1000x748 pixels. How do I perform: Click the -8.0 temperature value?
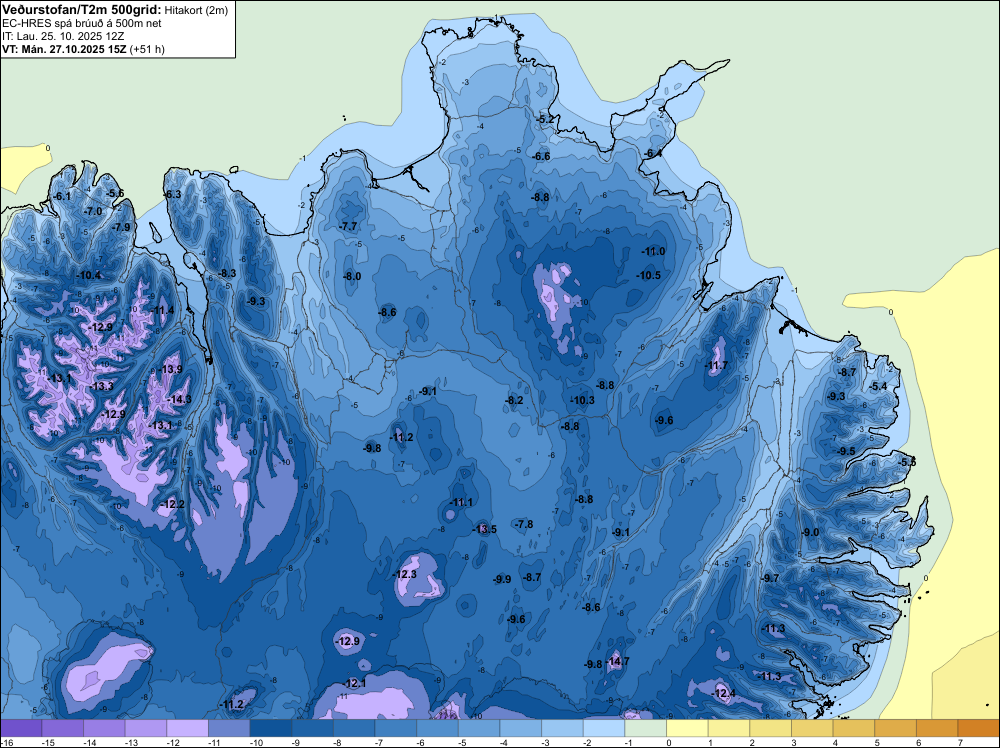352,277
